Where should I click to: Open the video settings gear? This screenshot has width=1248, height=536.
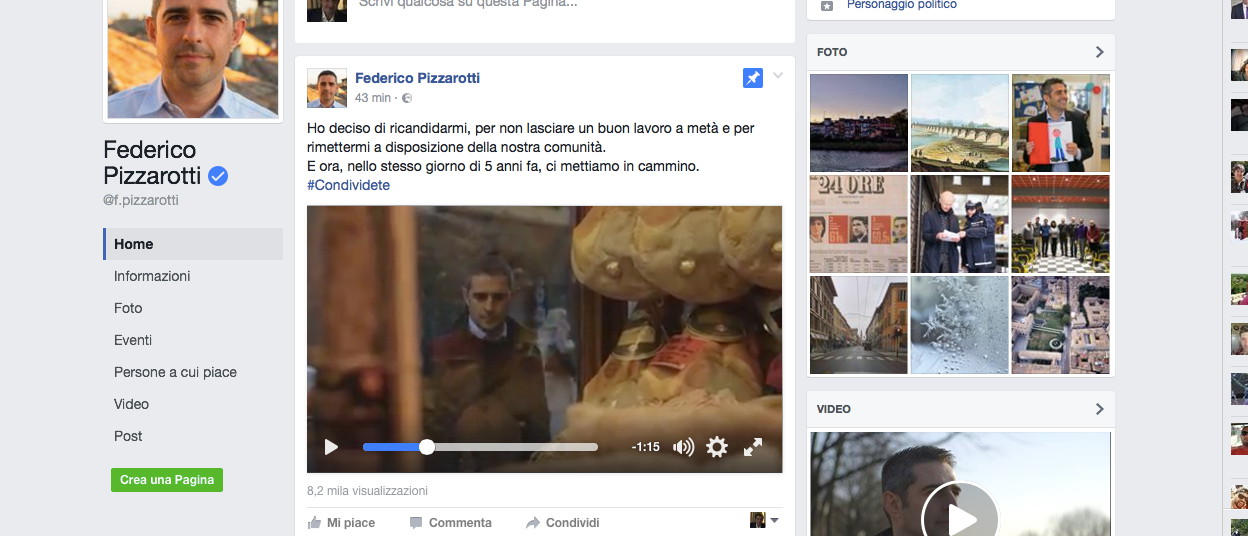point(717,447)
